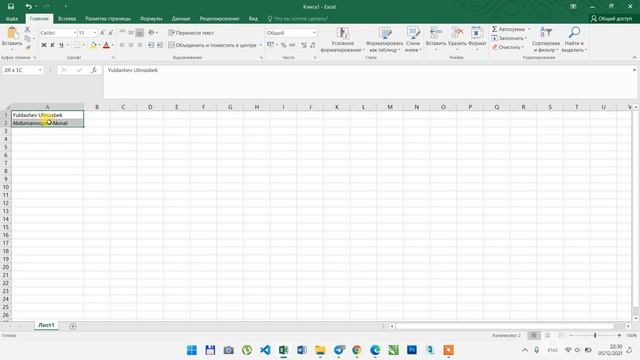This screenshot has width=640, height=360.
Task: Click Insert cells (Вставить) in Cells group
Action: pyautogui.click(x=436, y=38)
